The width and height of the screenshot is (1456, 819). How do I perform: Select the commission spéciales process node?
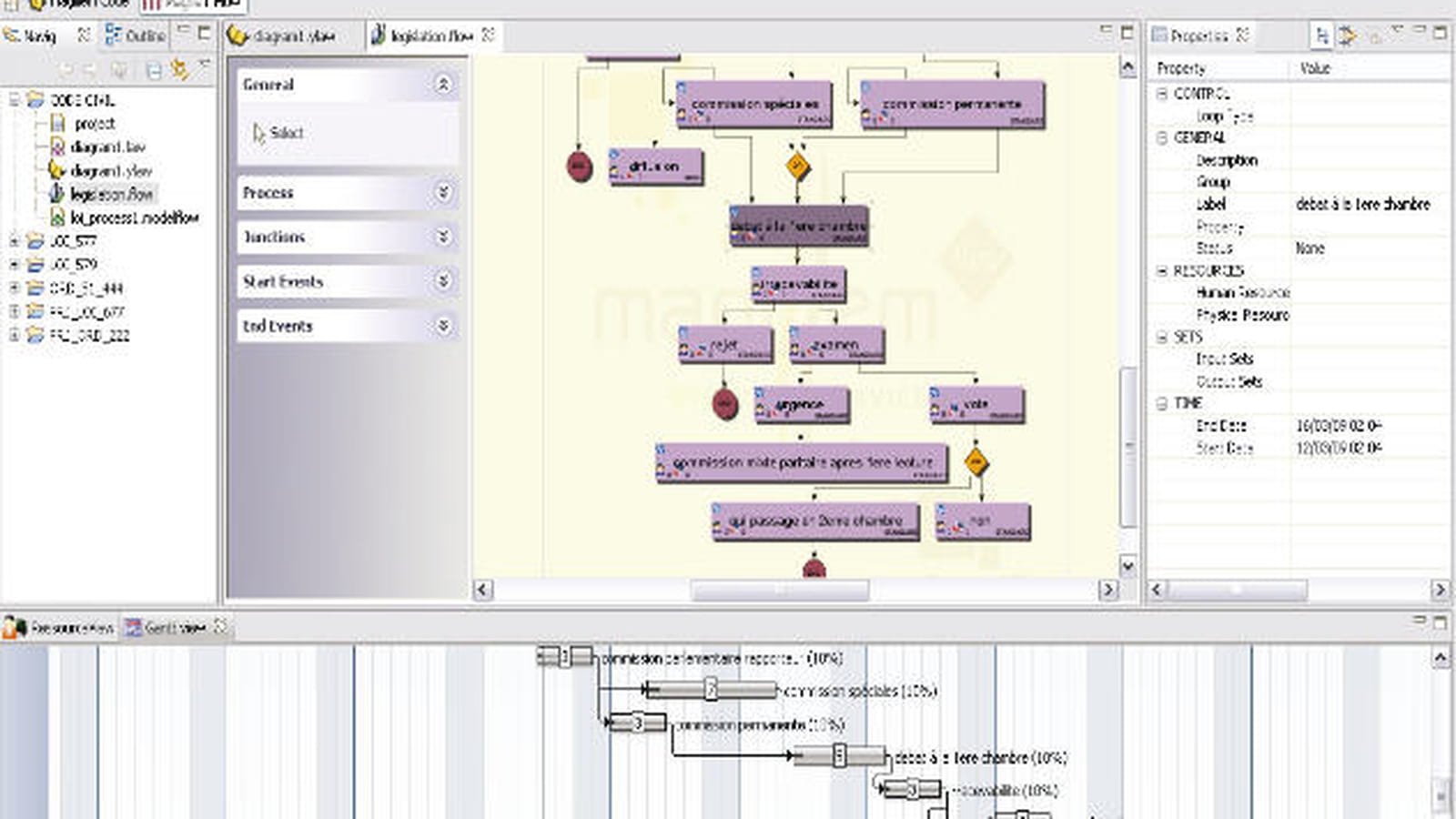coord(753,104)
